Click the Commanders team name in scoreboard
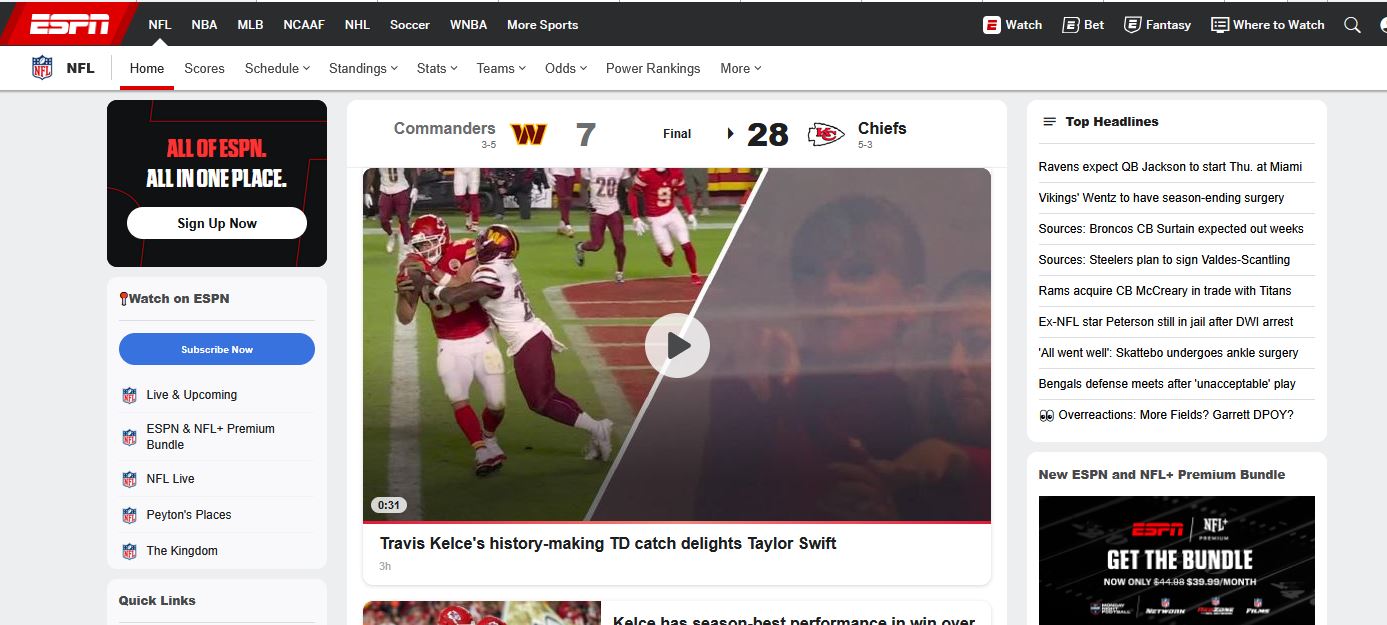 [444, 128]
